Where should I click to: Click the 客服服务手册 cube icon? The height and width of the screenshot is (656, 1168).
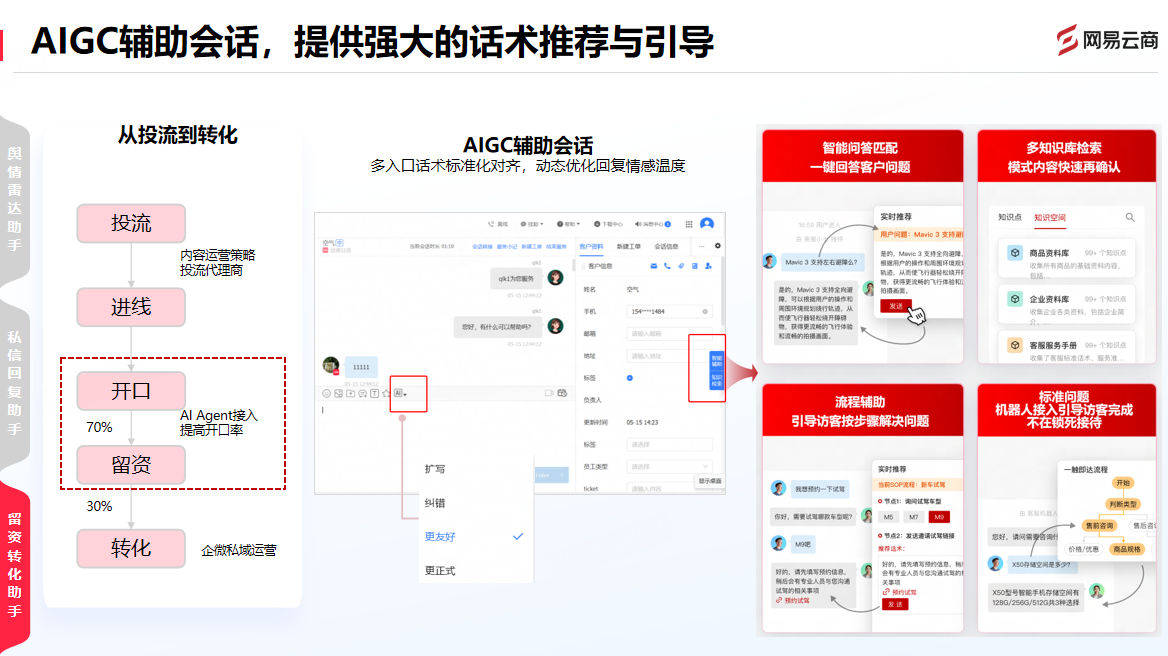click(1015, 345)
